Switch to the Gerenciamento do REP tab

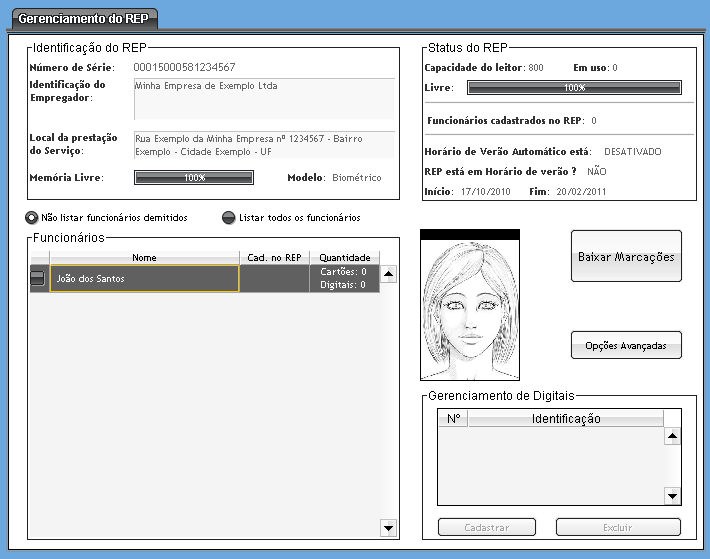(78, 18)
